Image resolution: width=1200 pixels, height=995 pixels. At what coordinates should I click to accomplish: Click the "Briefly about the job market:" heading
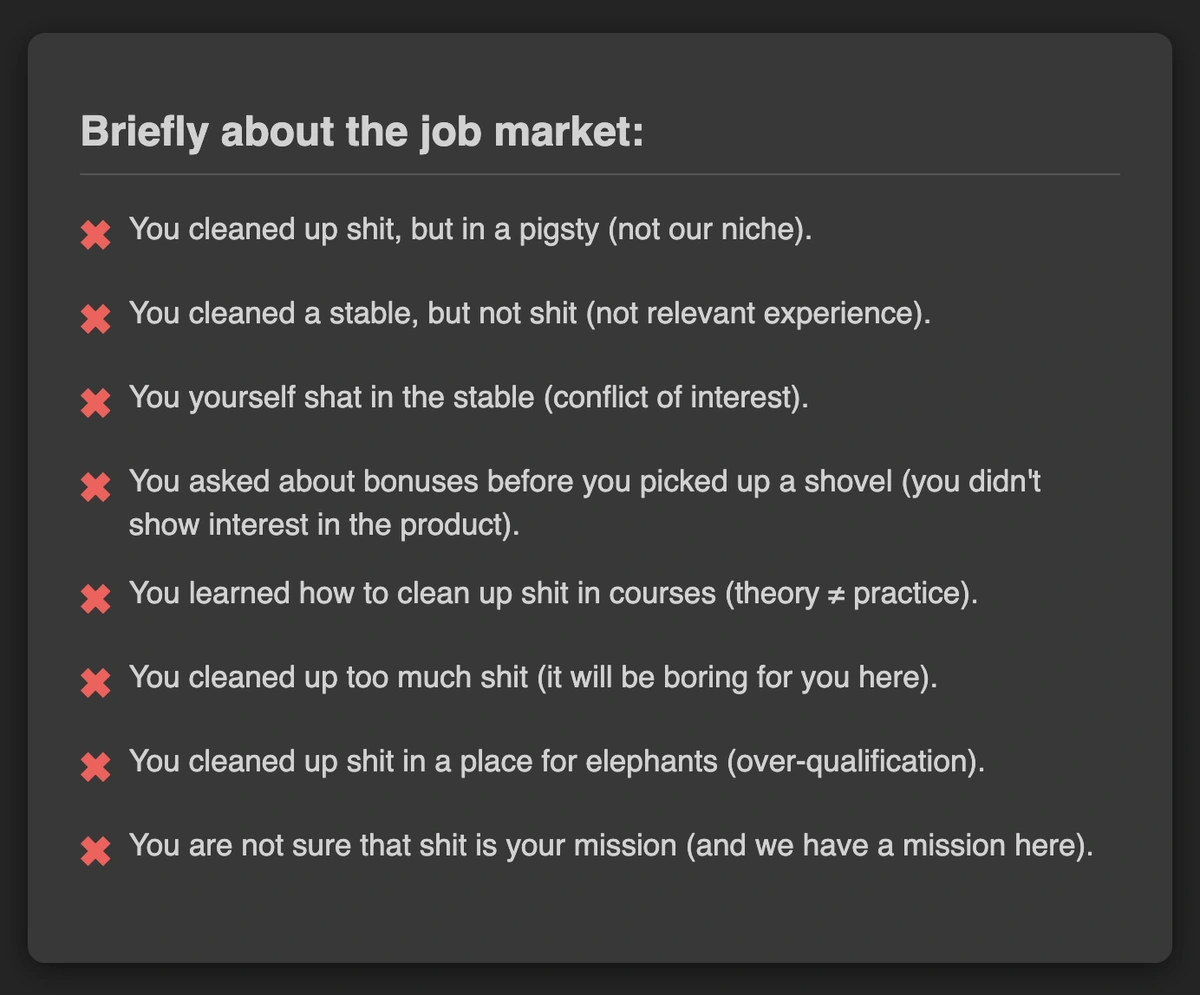coord(362,132)
